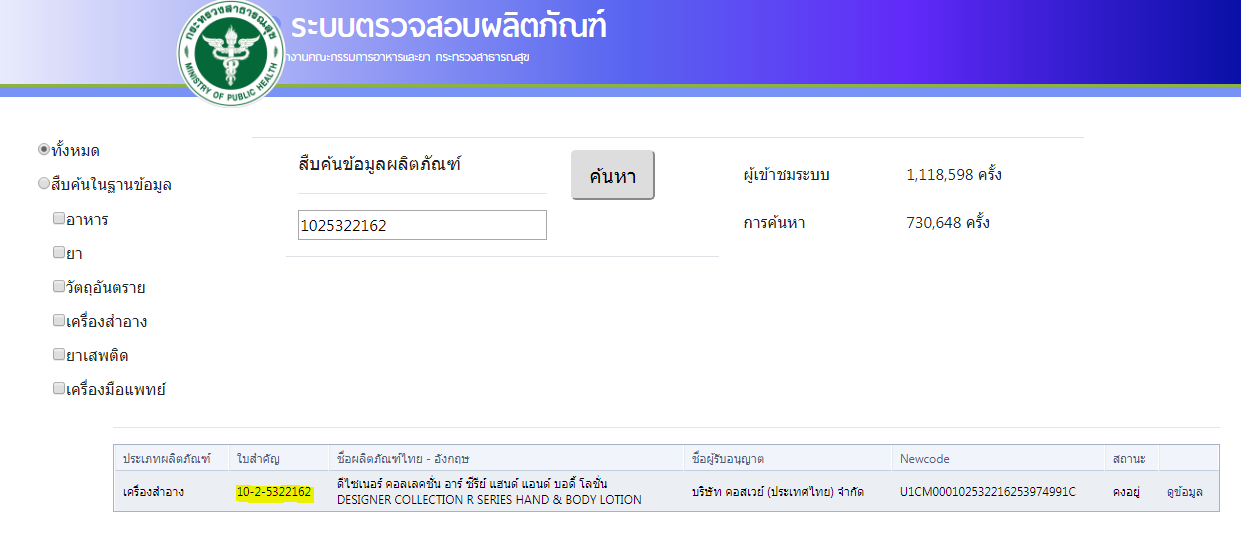The image size is (1241, 554).
Task: Check the อาหาร checkbox
Action: (x=59, y=218)
